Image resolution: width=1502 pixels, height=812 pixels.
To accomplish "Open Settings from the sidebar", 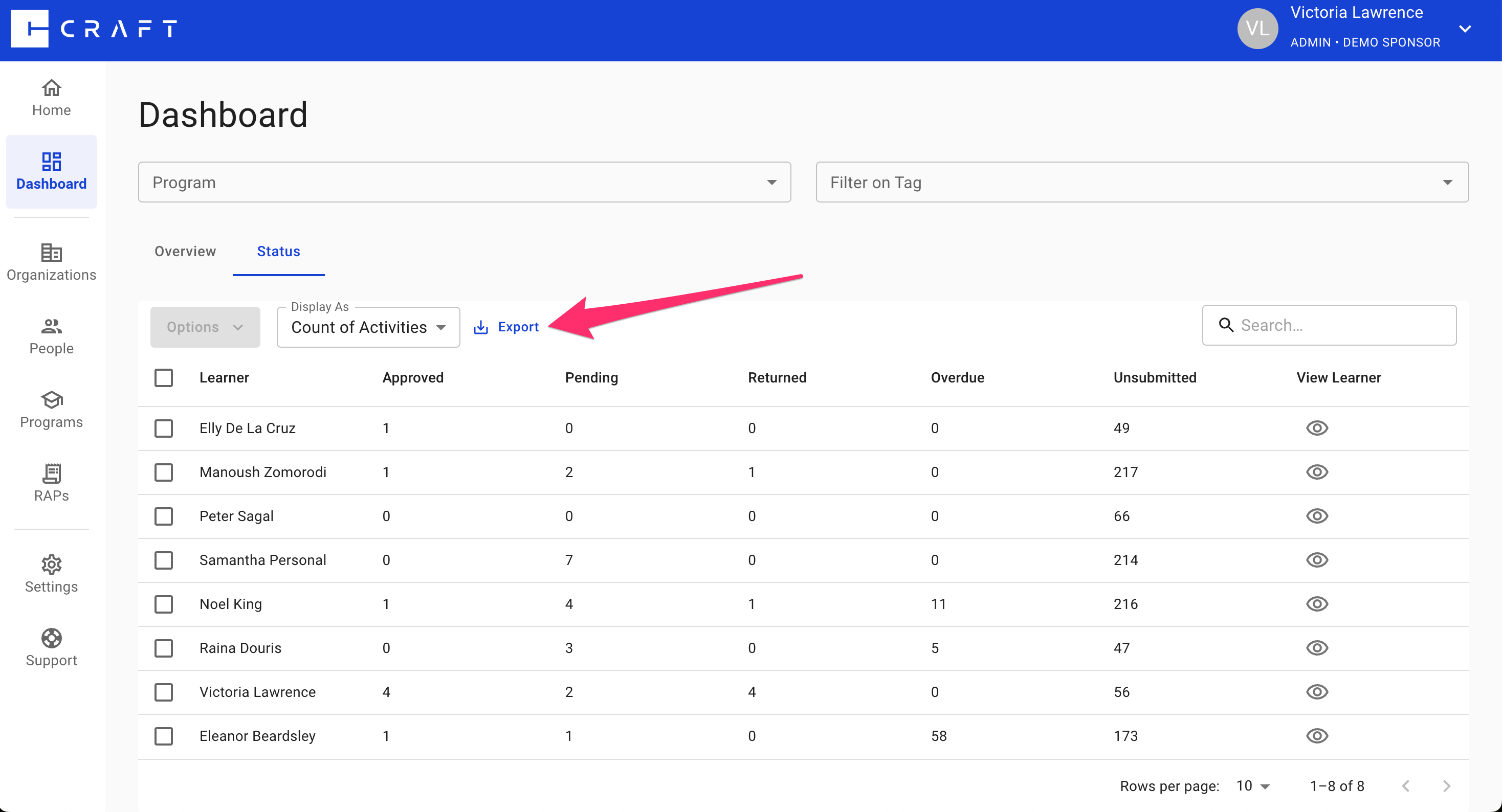I will click(x=51, y=574).
